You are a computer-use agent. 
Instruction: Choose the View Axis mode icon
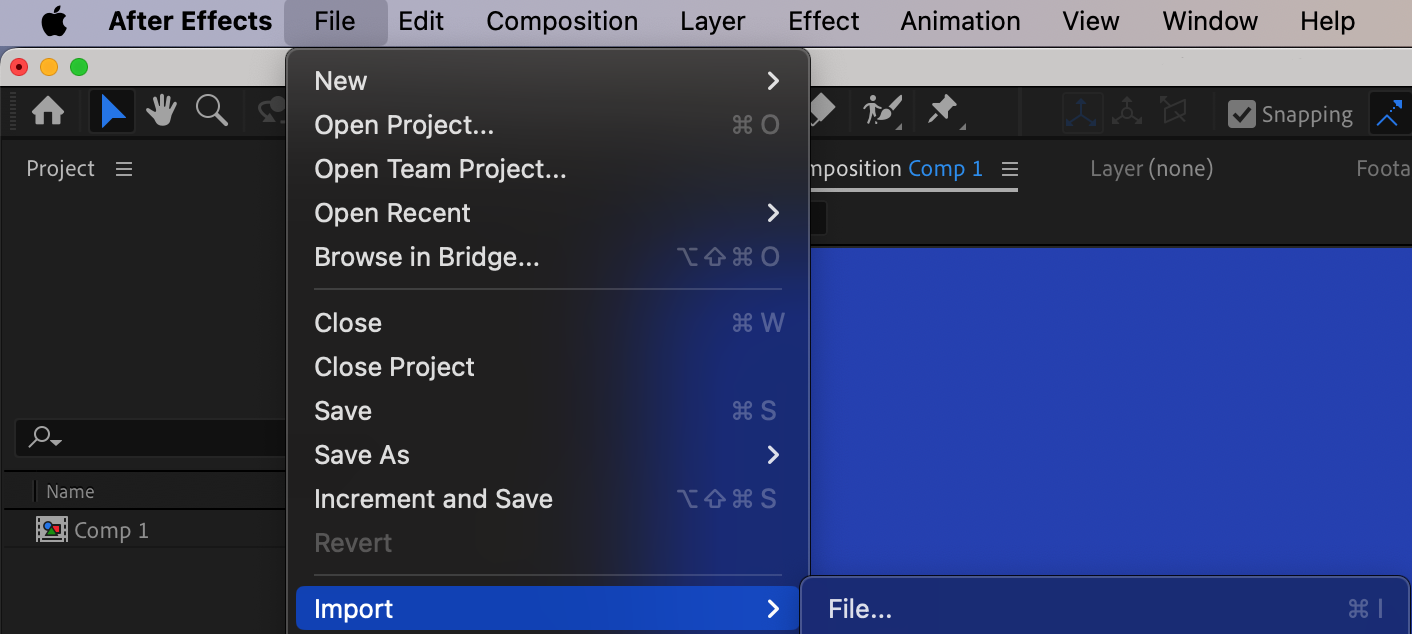[x=1172, y=113]
